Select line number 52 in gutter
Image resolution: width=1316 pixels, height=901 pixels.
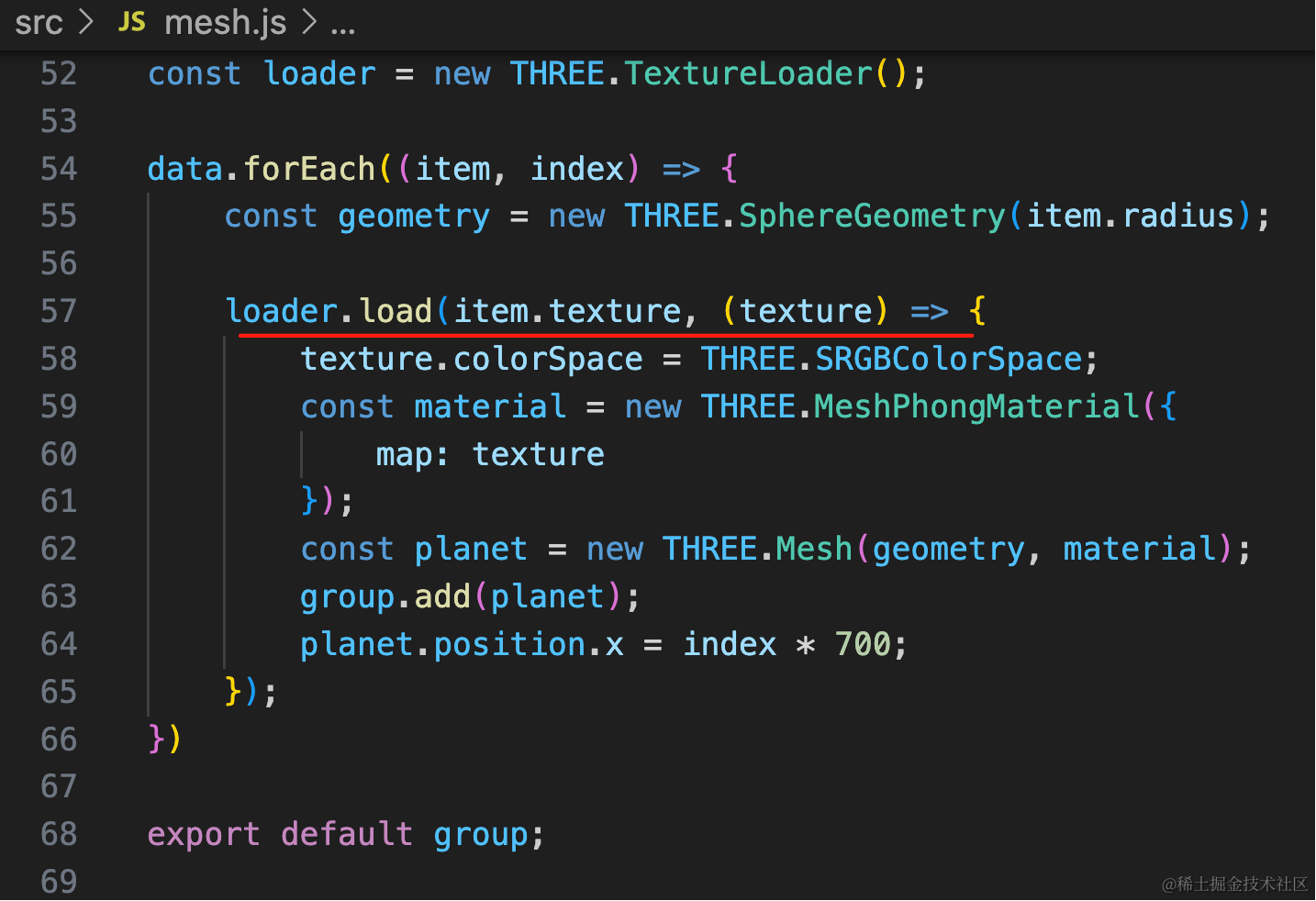click(59, 73)
